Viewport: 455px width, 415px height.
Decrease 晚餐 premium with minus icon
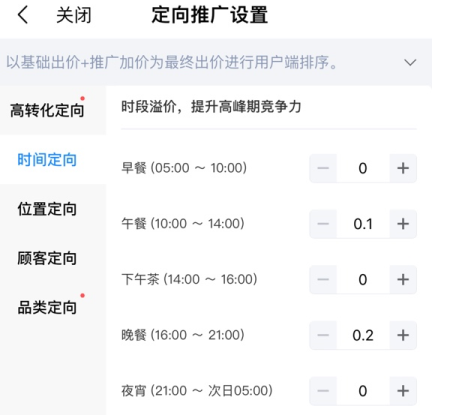323,335
